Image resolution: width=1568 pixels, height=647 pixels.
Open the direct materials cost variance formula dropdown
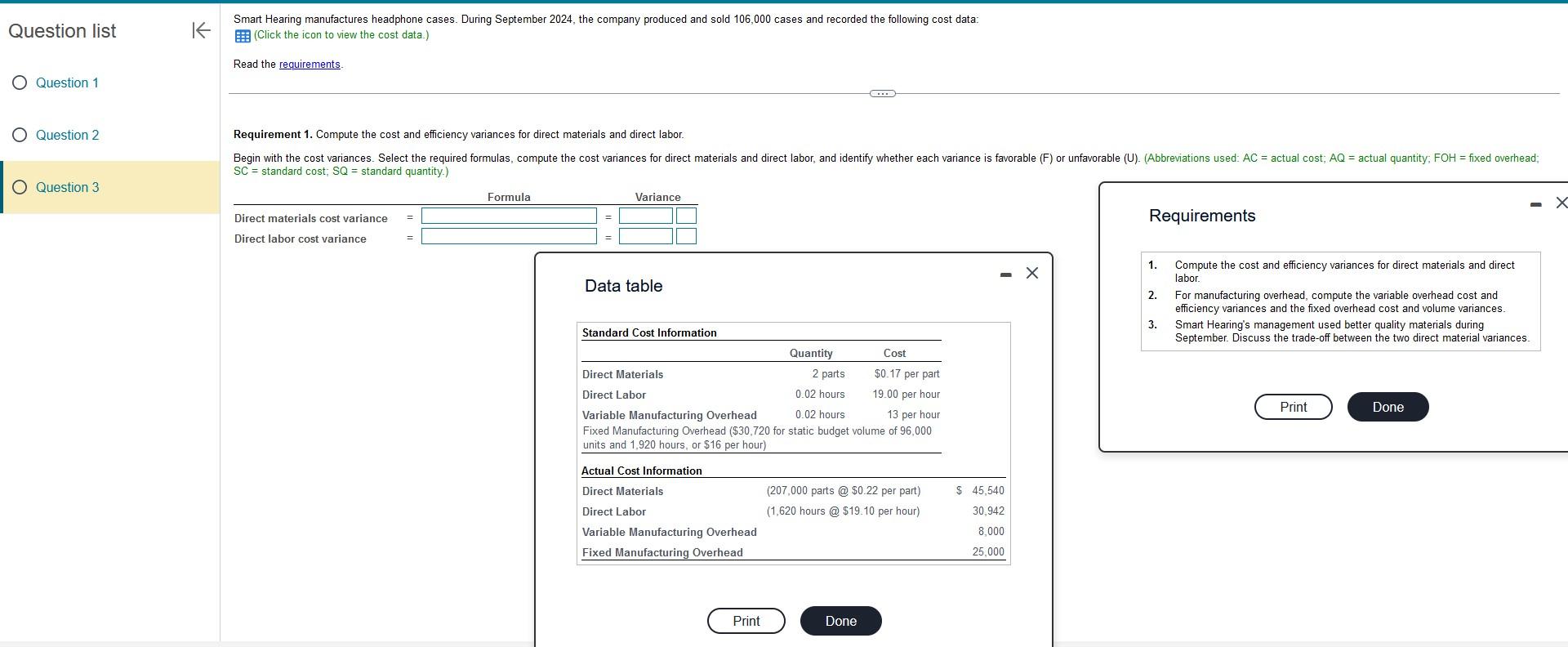(x=509, y=216)
